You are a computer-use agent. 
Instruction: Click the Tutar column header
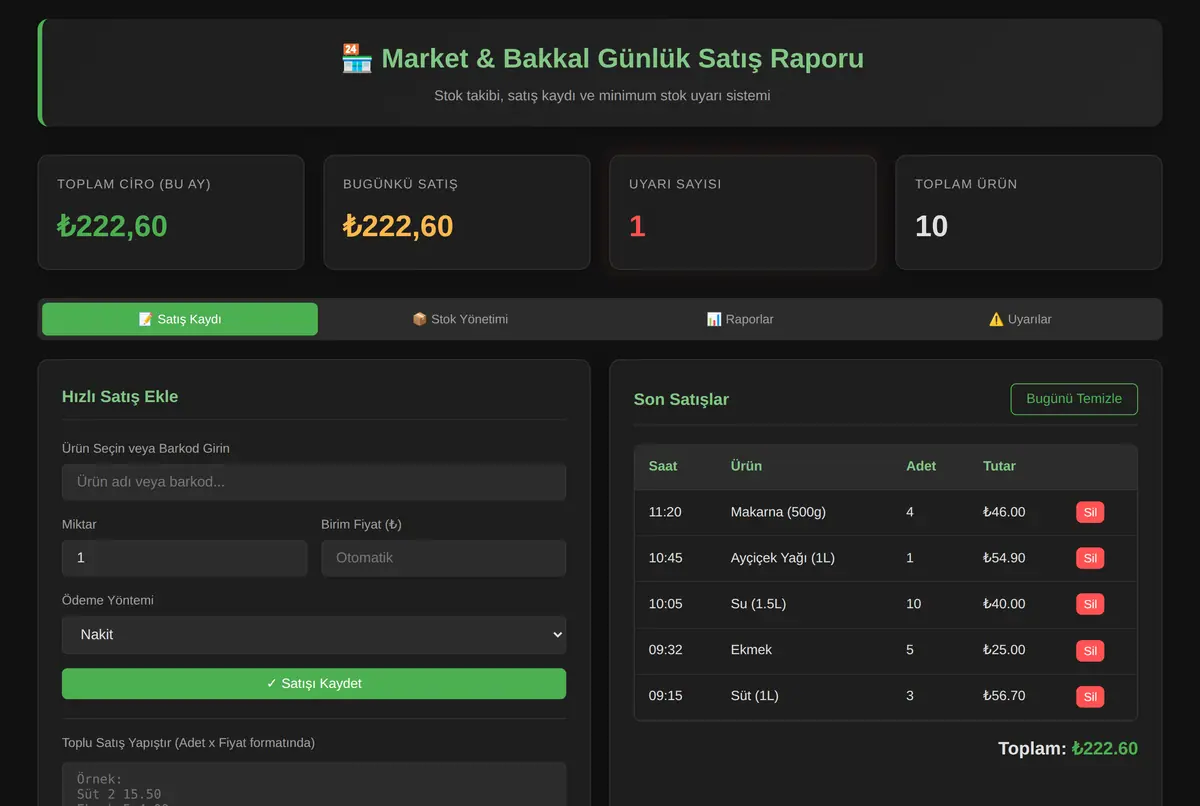[x=999, y=466]
